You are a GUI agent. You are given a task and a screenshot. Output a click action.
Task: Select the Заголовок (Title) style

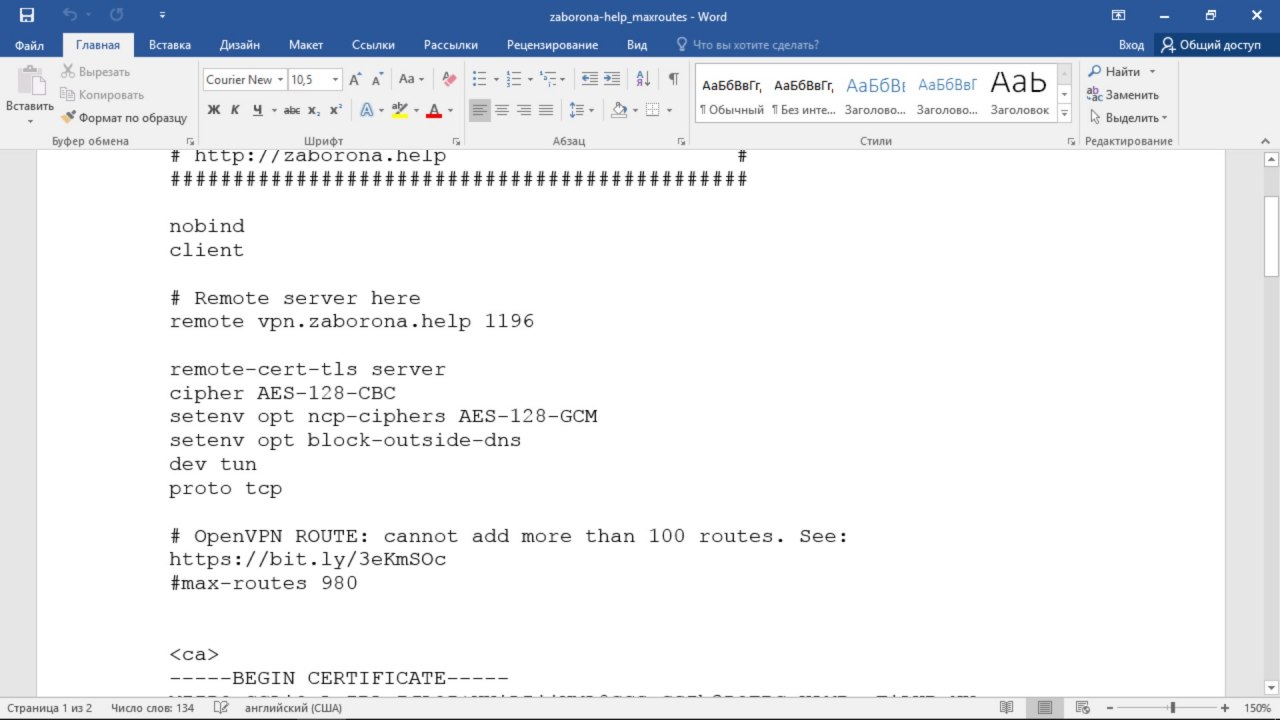1019,94
